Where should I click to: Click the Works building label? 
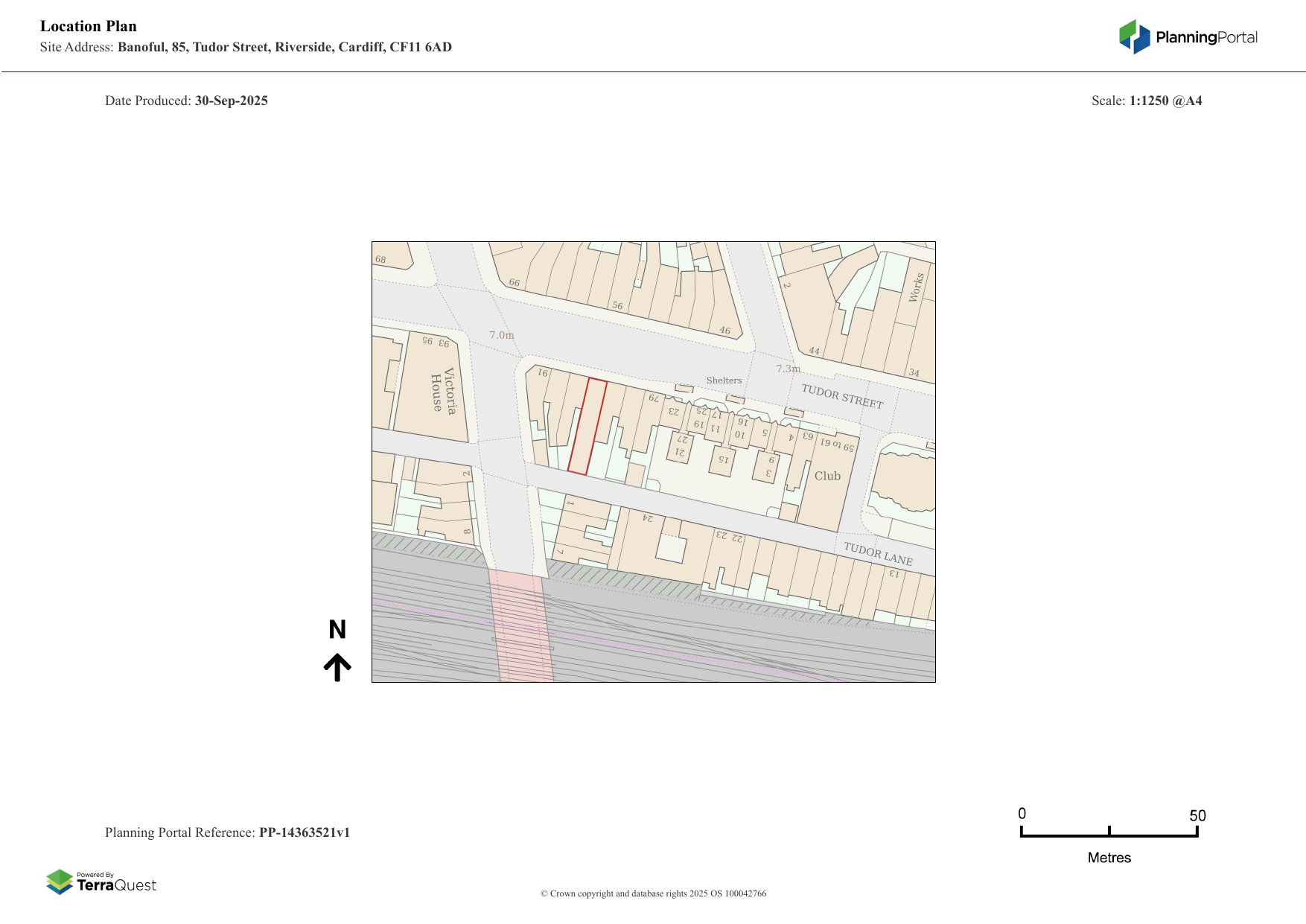[917, 287]
